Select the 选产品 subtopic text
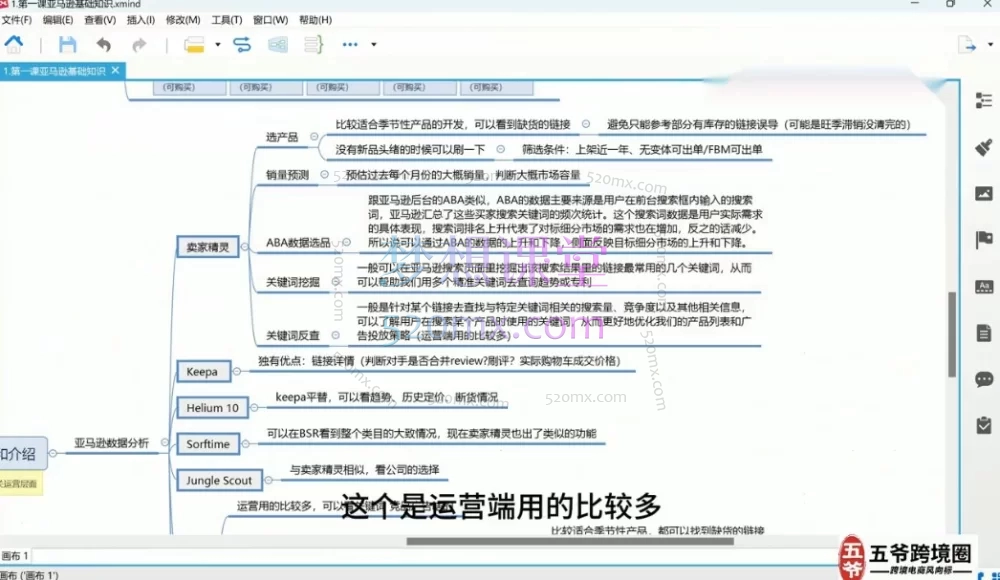The width and height of the screenshot is (1000, 580). (x=282, y=137)
